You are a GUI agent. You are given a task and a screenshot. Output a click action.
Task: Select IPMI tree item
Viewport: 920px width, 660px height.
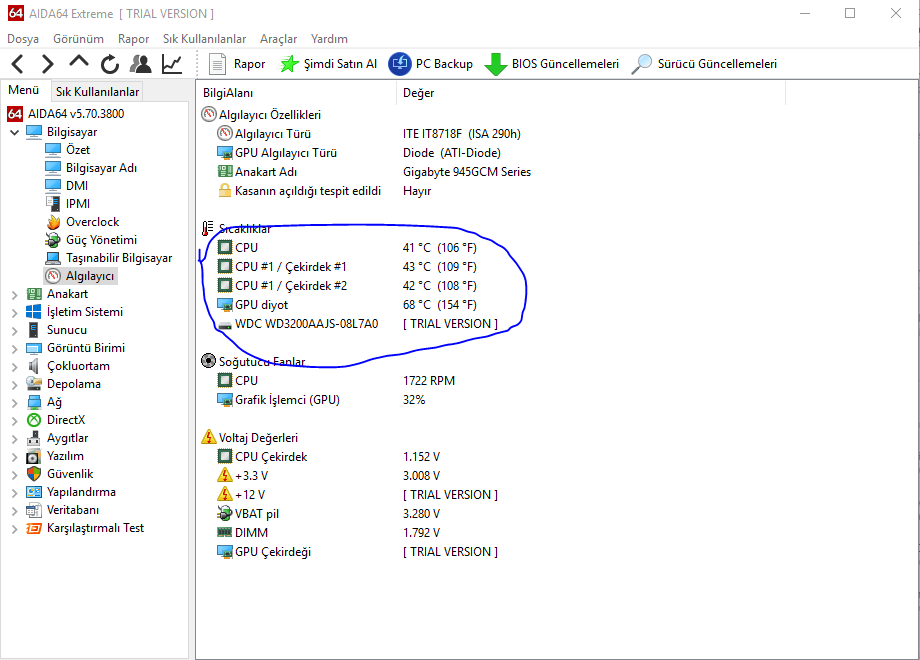77,204
